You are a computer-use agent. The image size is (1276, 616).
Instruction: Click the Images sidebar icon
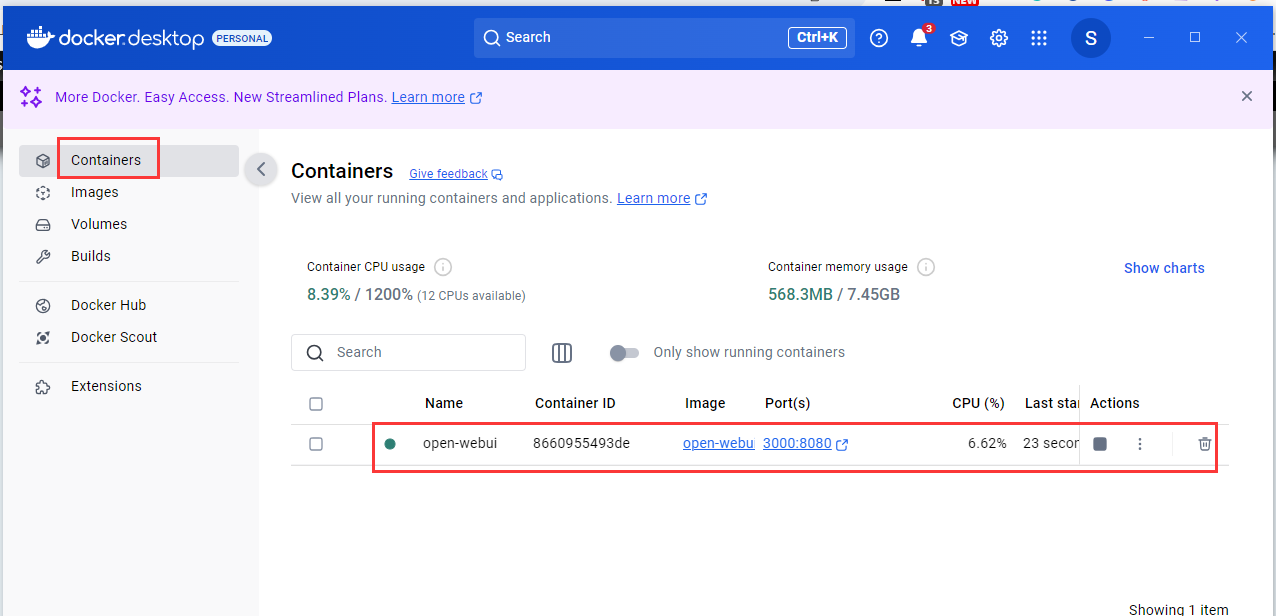tap(43, 192)
